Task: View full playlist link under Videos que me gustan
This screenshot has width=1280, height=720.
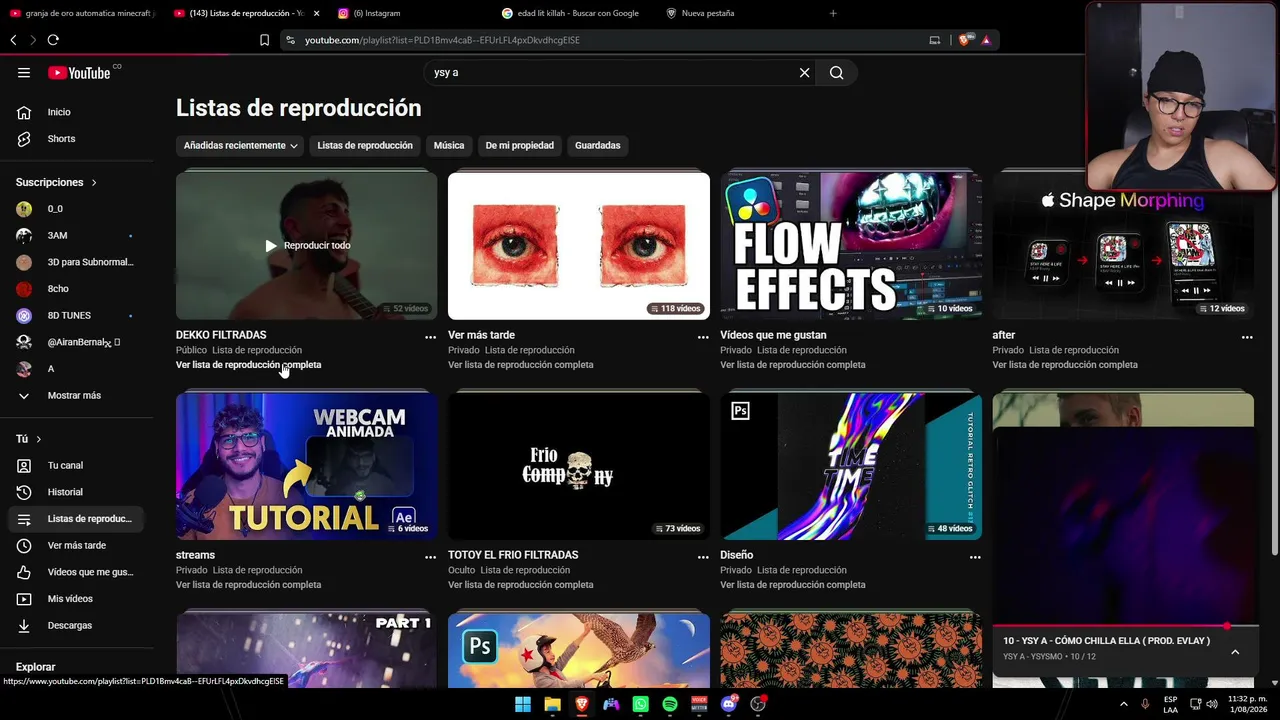Action: tap(793, 365)
